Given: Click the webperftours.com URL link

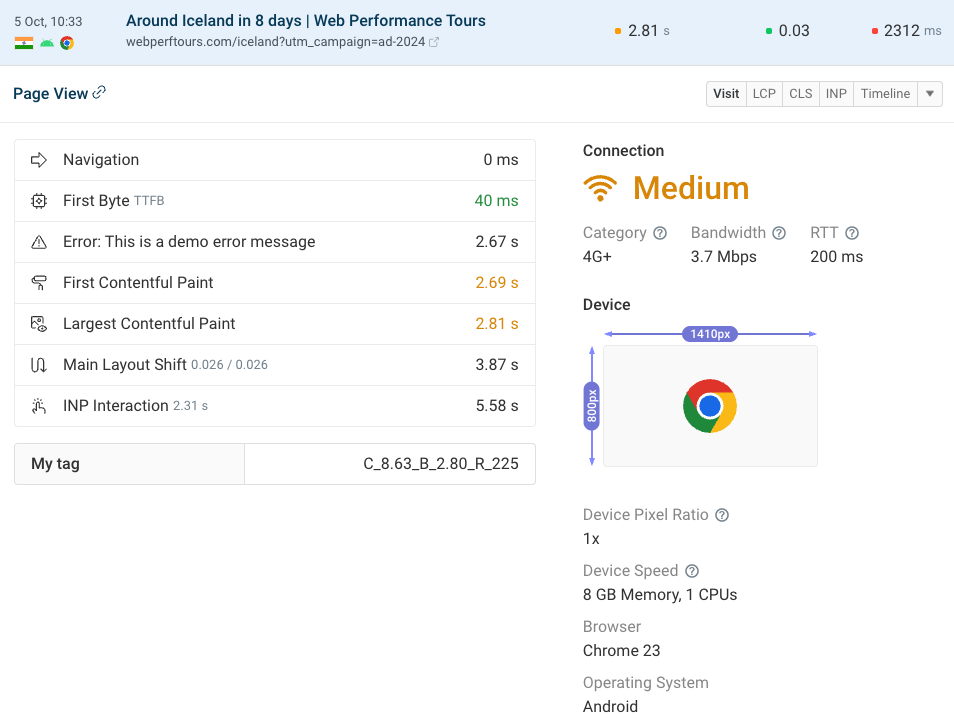Looking at the screenshot, I should tap(275, 42).
